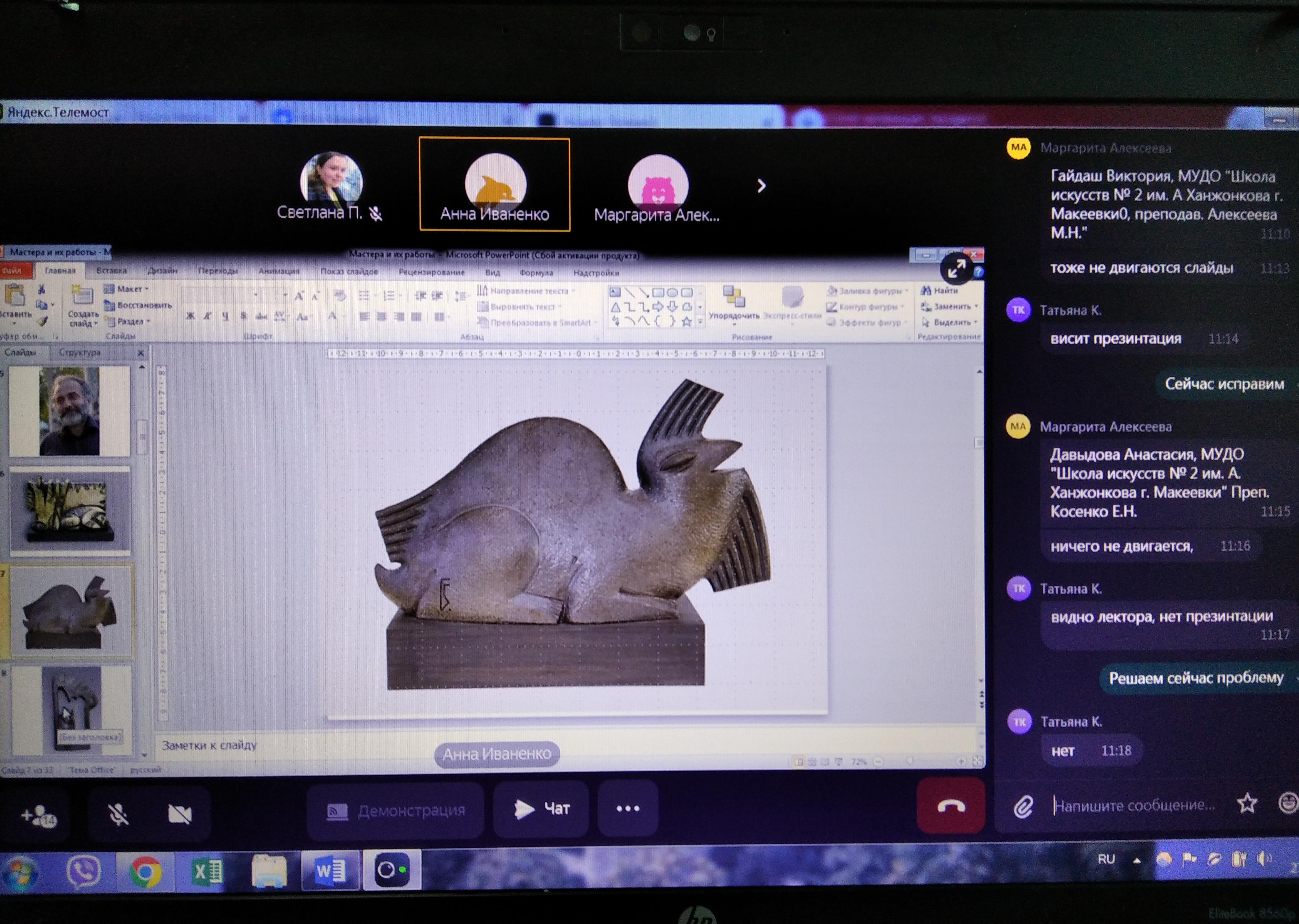Click the Демонстрация screen share button

[x=395, y=810]
